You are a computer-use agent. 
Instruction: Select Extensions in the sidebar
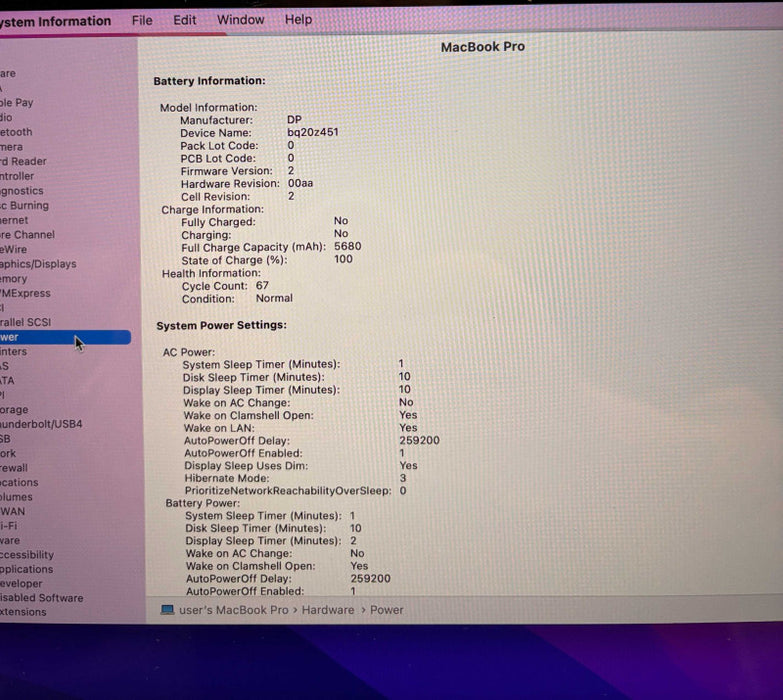[23, 612]
